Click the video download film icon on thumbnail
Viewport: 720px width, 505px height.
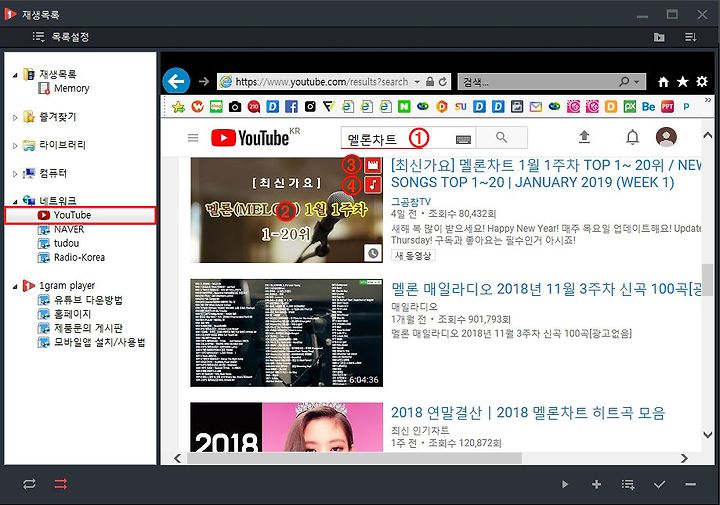(373, 165)
